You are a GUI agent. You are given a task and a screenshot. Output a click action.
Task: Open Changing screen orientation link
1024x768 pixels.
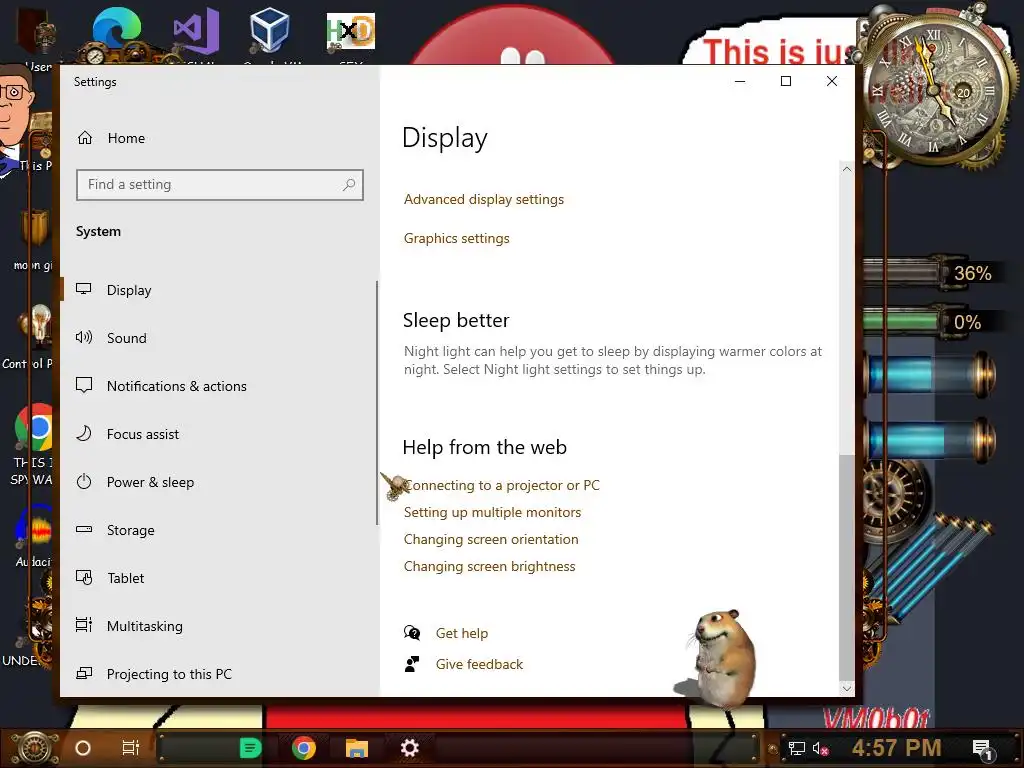tap(491, 539)
